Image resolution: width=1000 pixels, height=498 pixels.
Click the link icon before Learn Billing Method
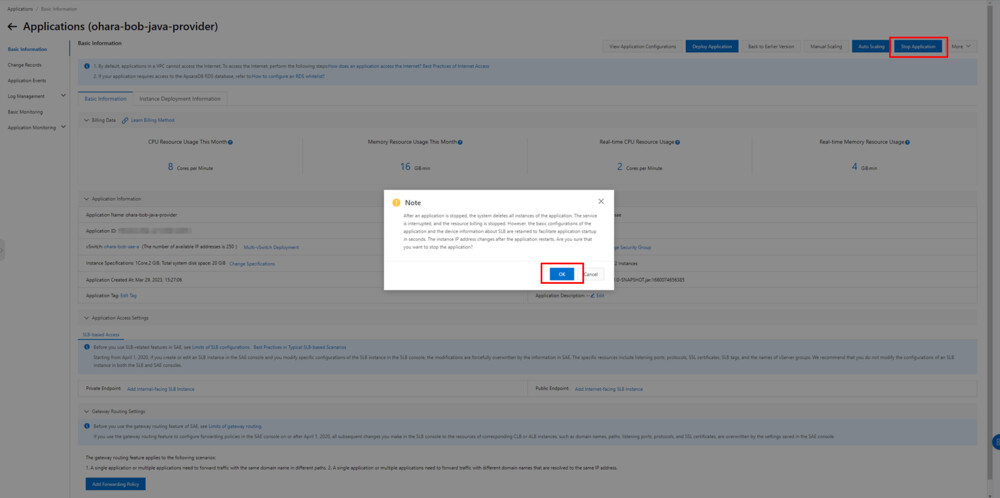coord(125,120)
